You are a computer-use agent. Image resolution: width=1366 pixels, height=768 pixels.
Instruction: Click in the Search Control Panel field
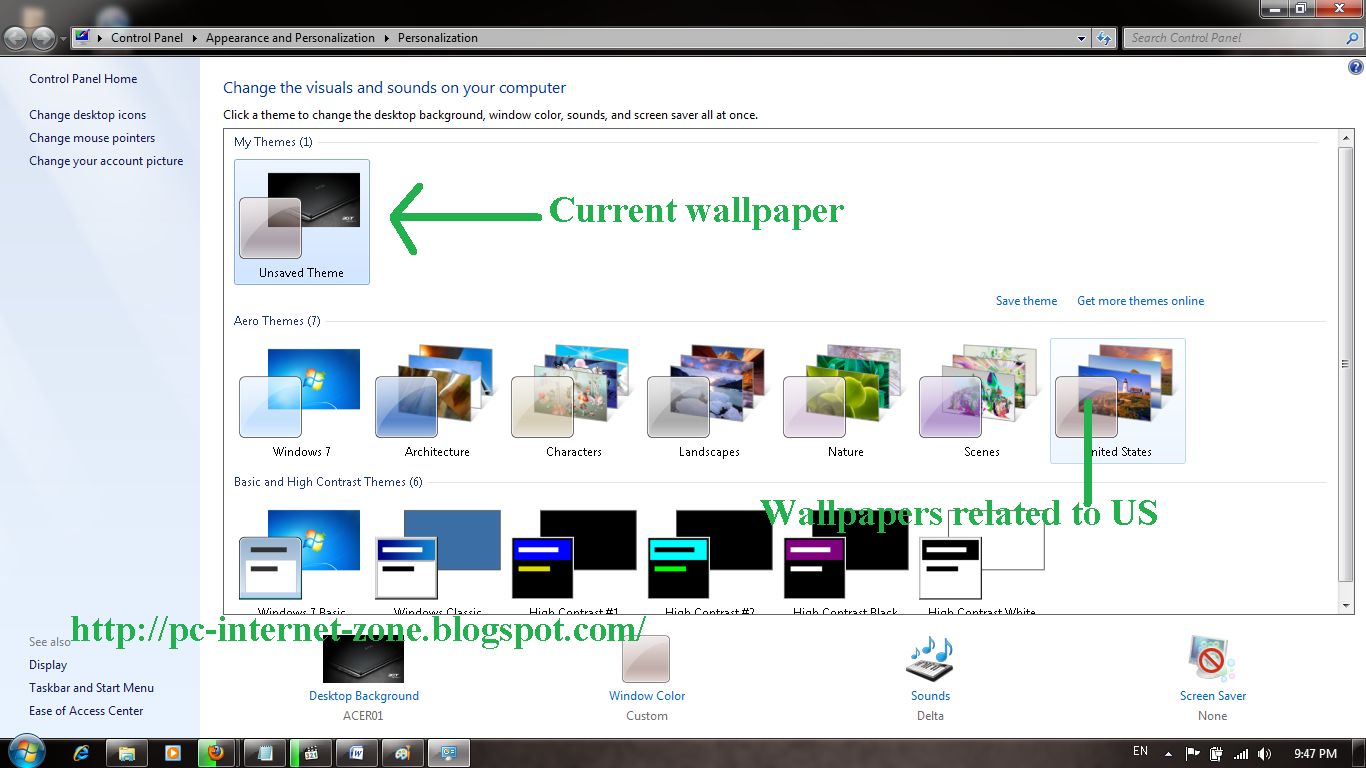[x=1235, y=38]
